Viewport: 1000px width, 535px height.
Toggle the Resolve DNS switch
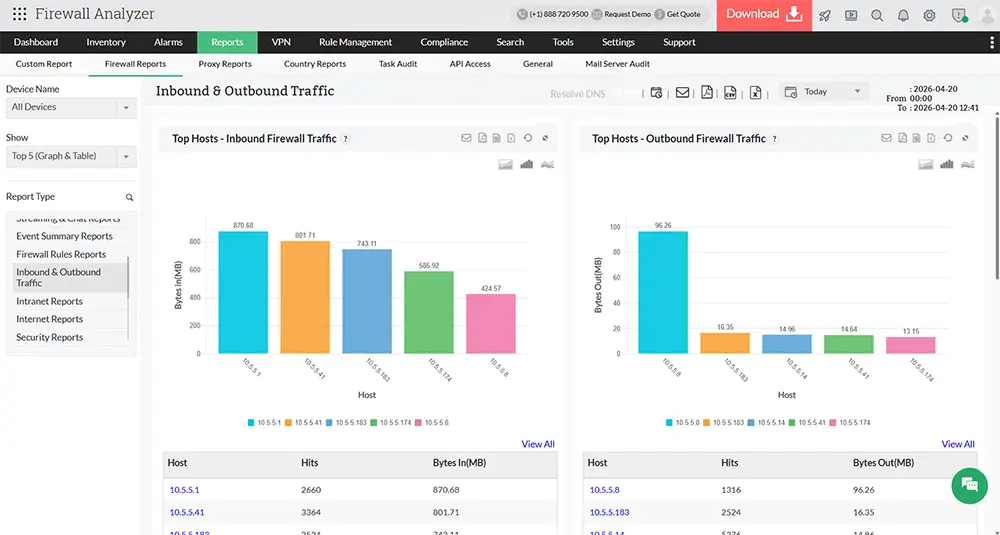(x=624, y=93)
